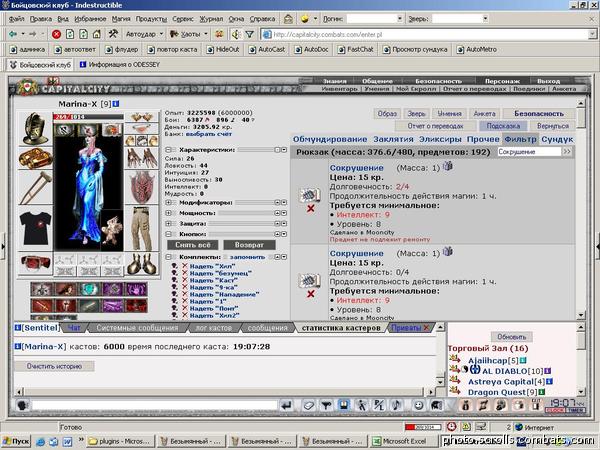This screenshot has height=450, width=600.
Task: Click the shield equipment slot
Action: pos(142,187)
